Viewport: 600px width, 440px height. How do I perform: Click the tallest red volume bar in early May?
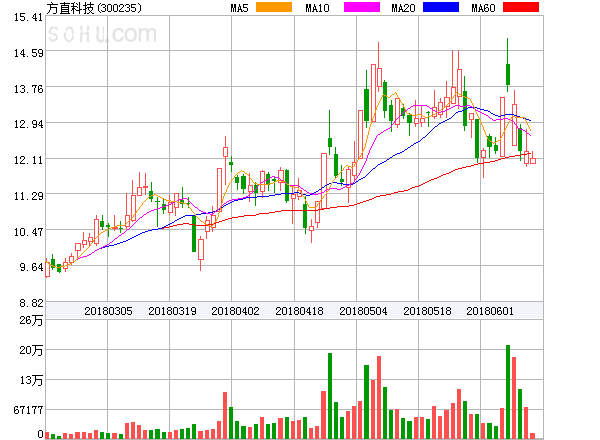pos(379,397)
